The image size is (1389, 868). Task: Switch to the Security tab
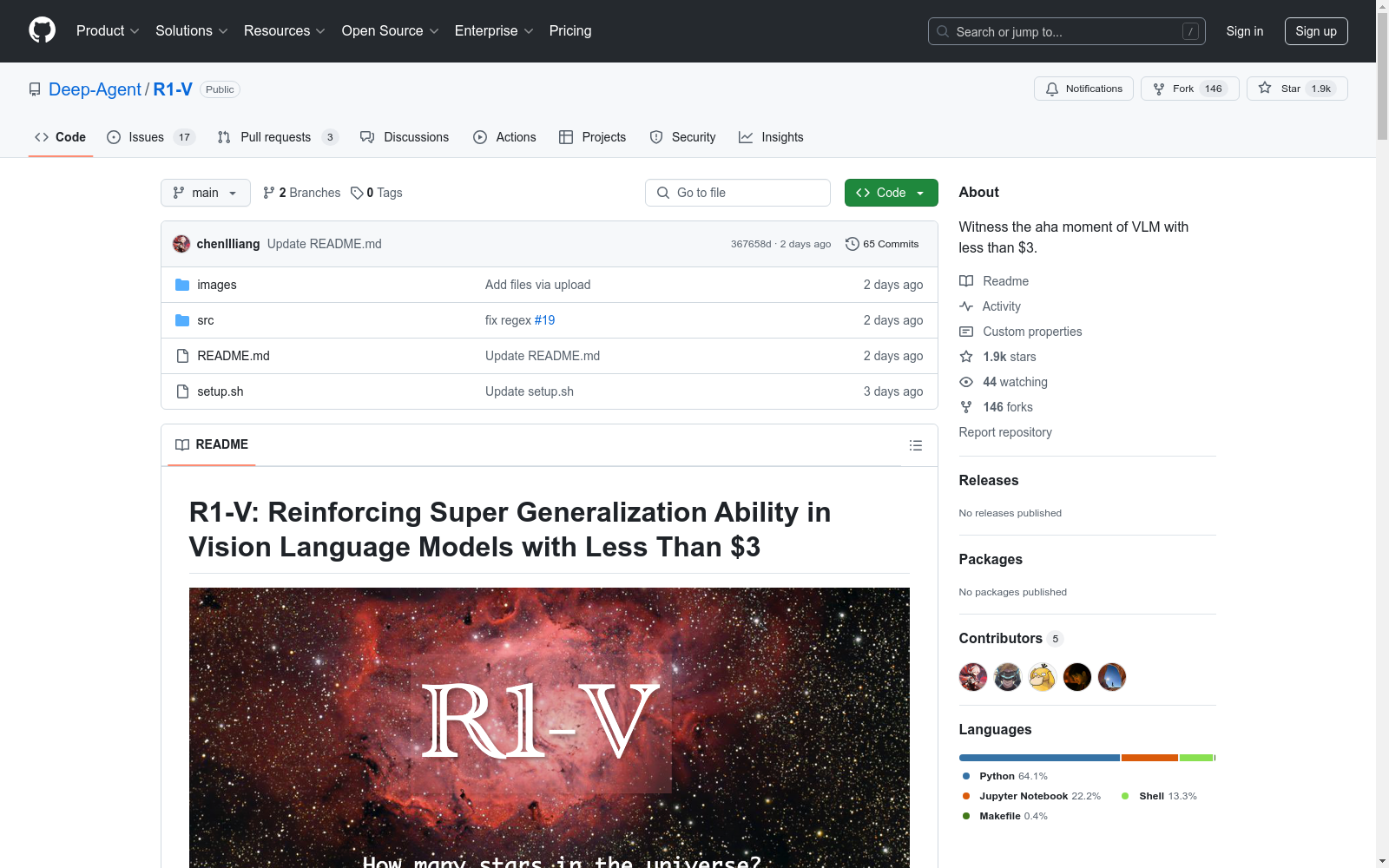683,137
